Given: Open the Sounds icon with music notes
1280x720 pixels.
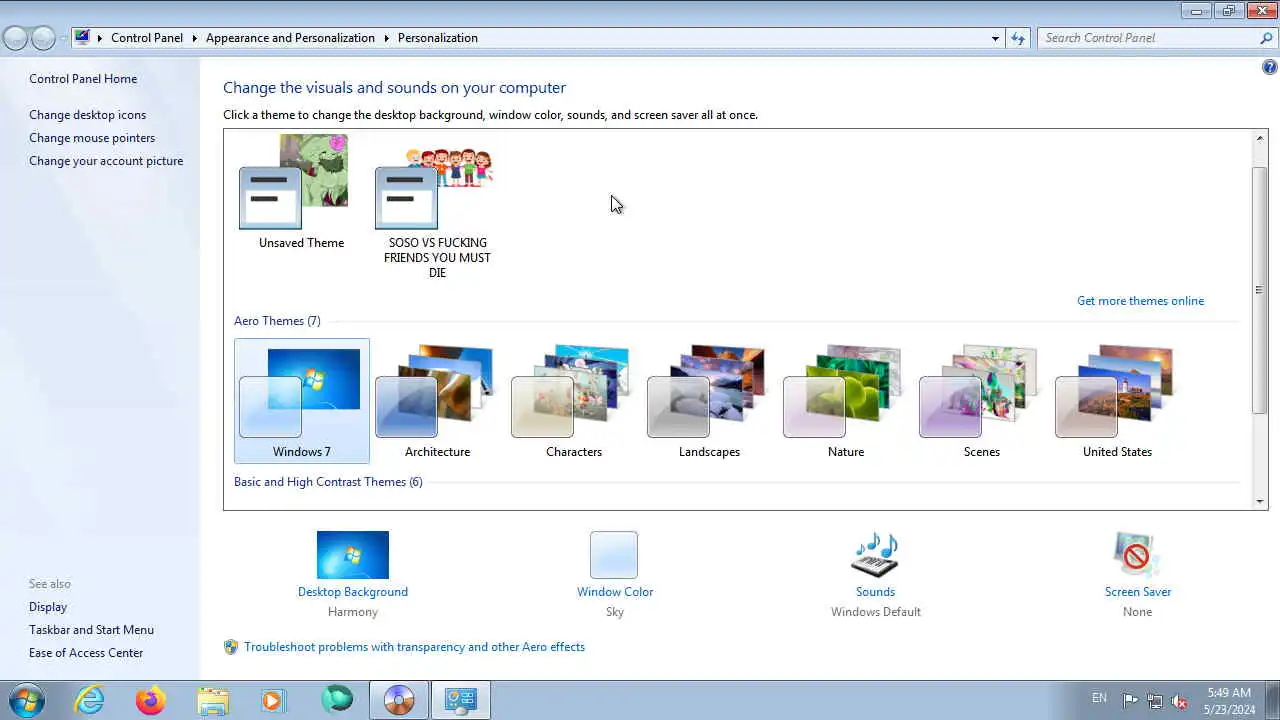Looking at the screenshot, I should pyautogui.click(x=875, y=555).
